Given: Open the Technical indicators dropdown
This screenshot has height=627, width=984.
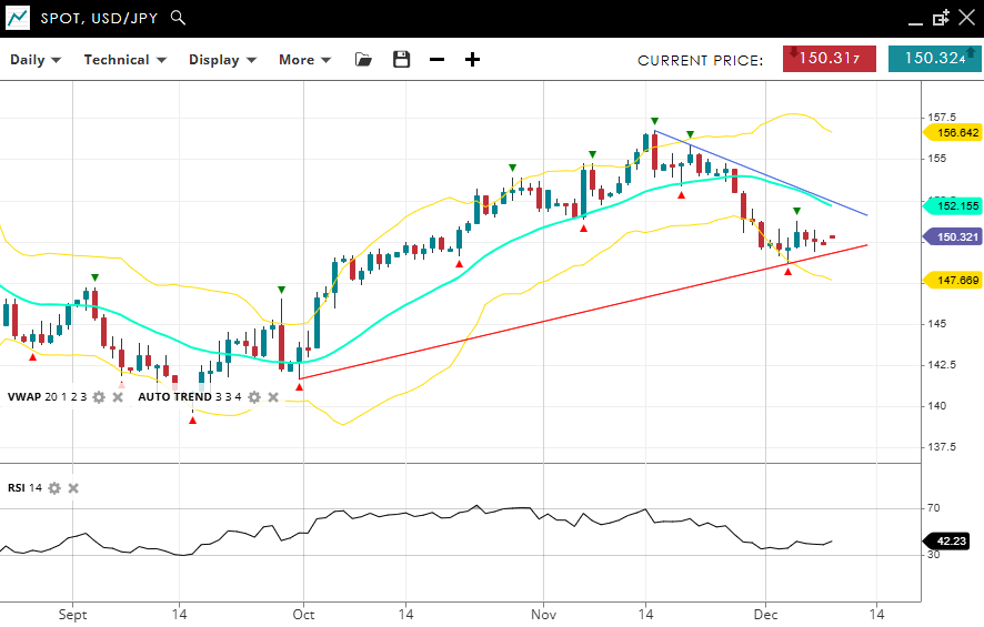Looking at the screenshot, I should (x=123, y=60).
